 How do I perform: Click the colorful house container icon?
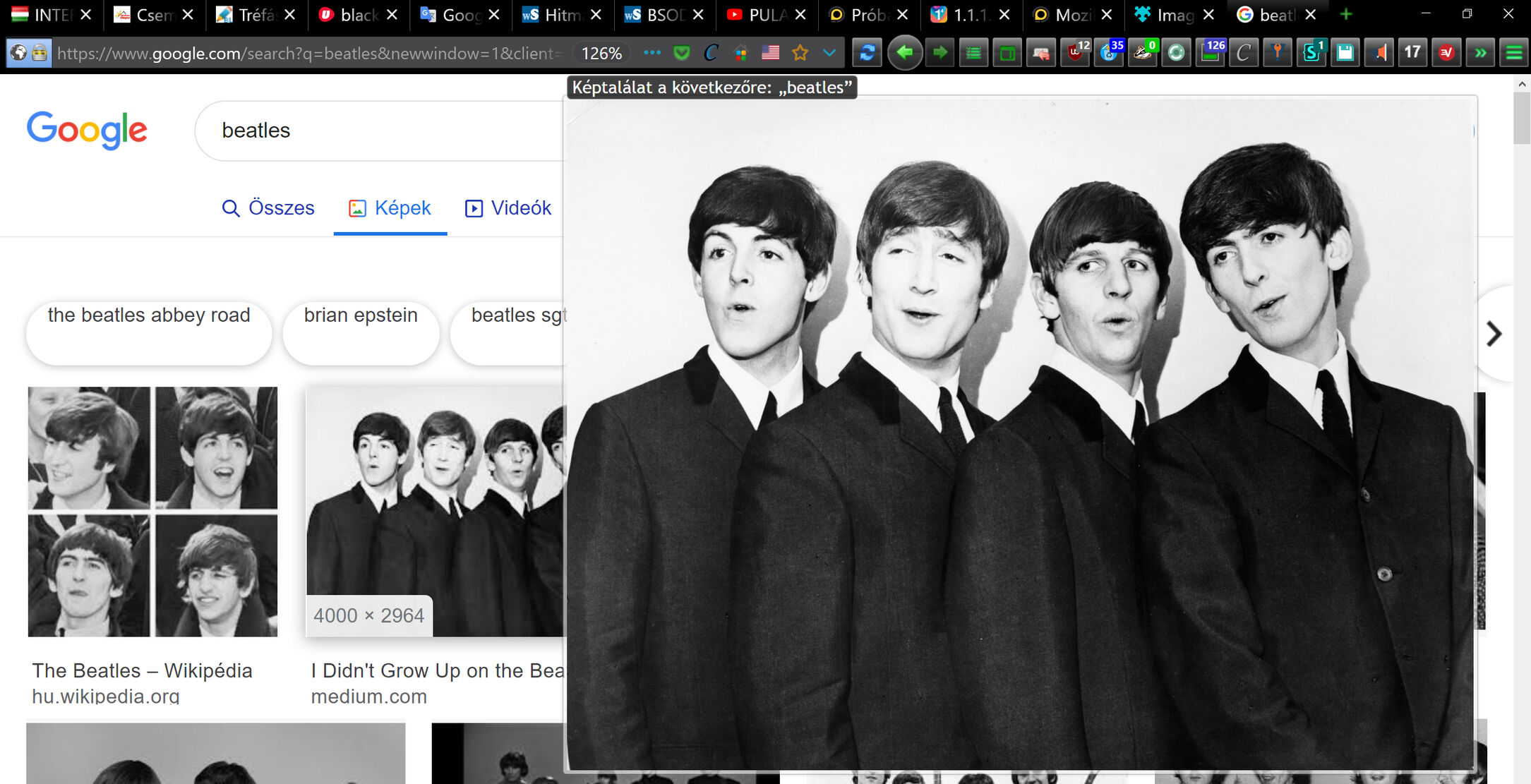(740, 53)
